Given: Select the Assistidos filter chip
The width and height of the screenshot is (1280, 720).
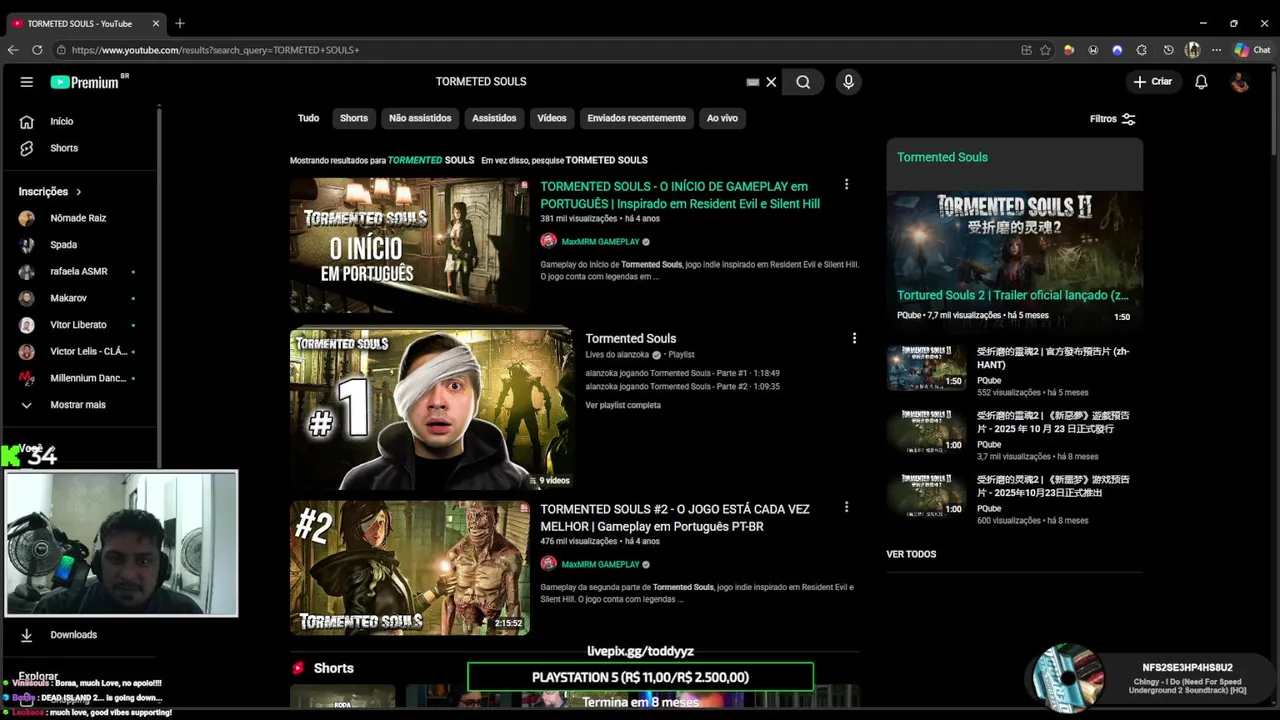Looking at the screenshot, I should pyautogui.click(x=494, y=118).
